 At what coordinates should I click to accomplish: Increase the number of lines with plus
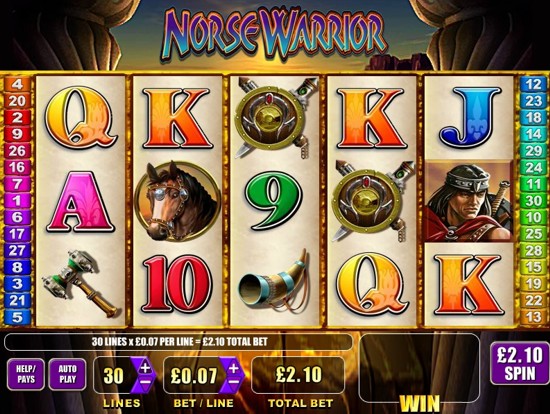coord(146,368)
